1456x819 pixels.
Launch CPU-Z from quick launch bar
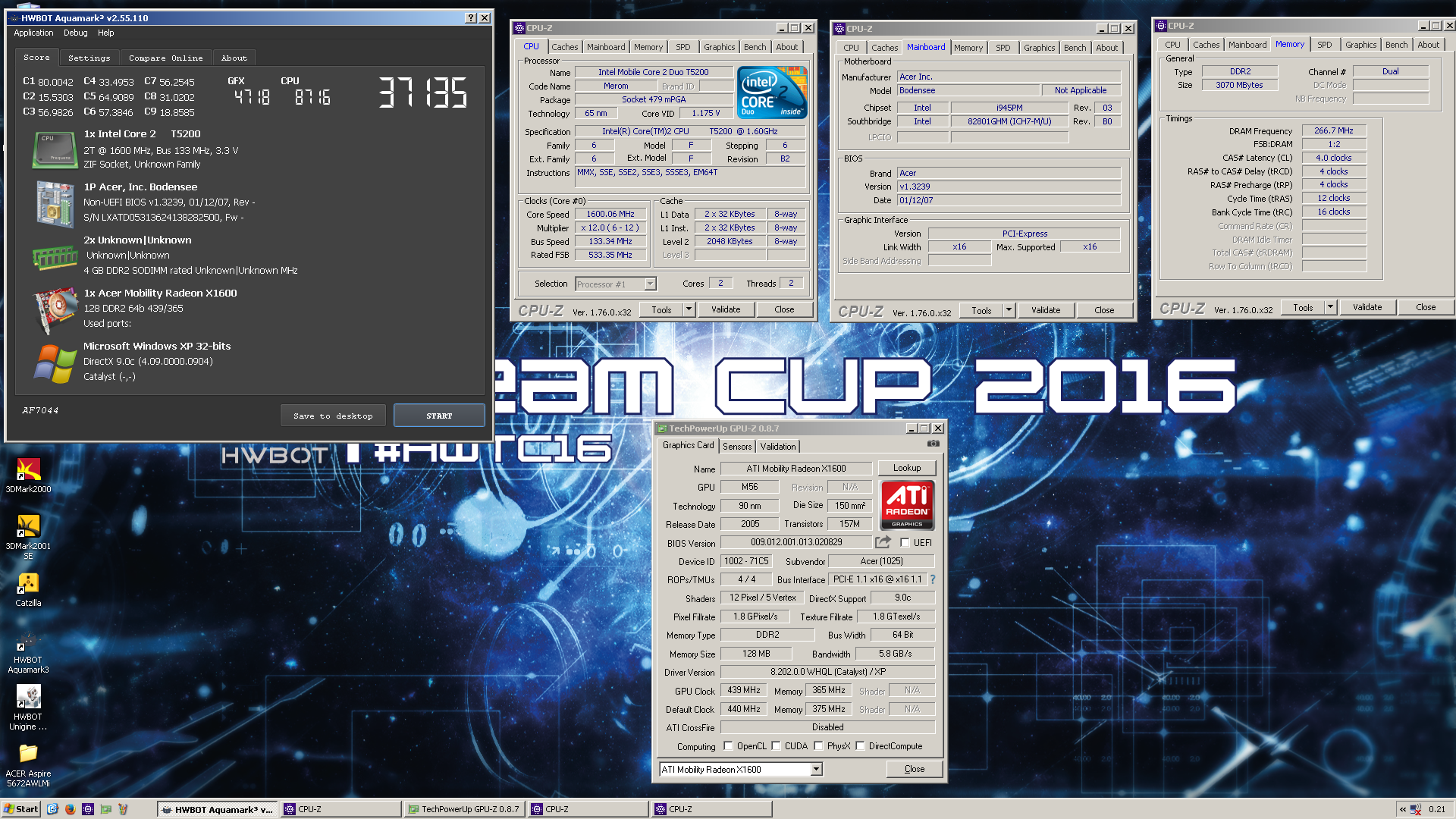[88, 809]
